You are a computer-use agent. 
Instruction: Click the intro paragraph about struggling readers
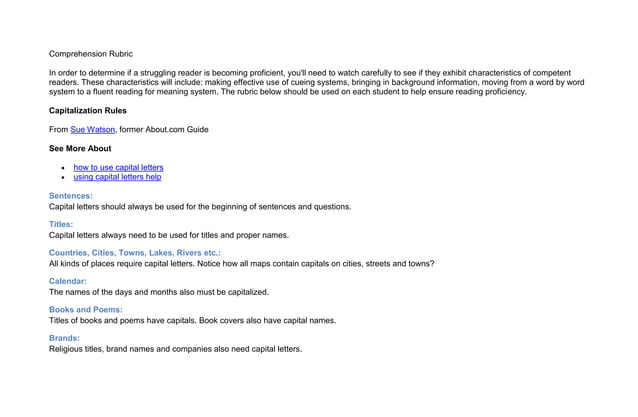coord(317,82)
